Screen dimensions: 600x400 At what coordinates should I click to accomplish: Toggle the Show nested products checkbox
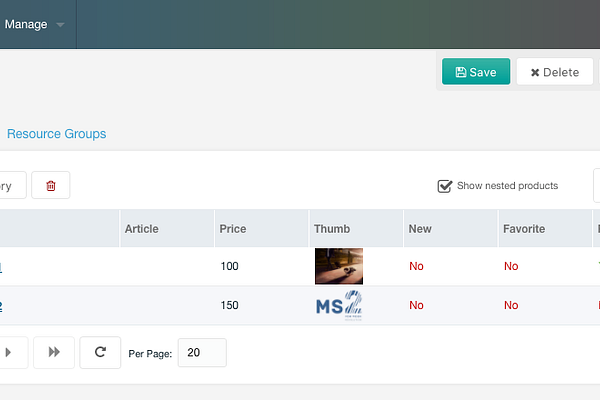pos(445,186)
